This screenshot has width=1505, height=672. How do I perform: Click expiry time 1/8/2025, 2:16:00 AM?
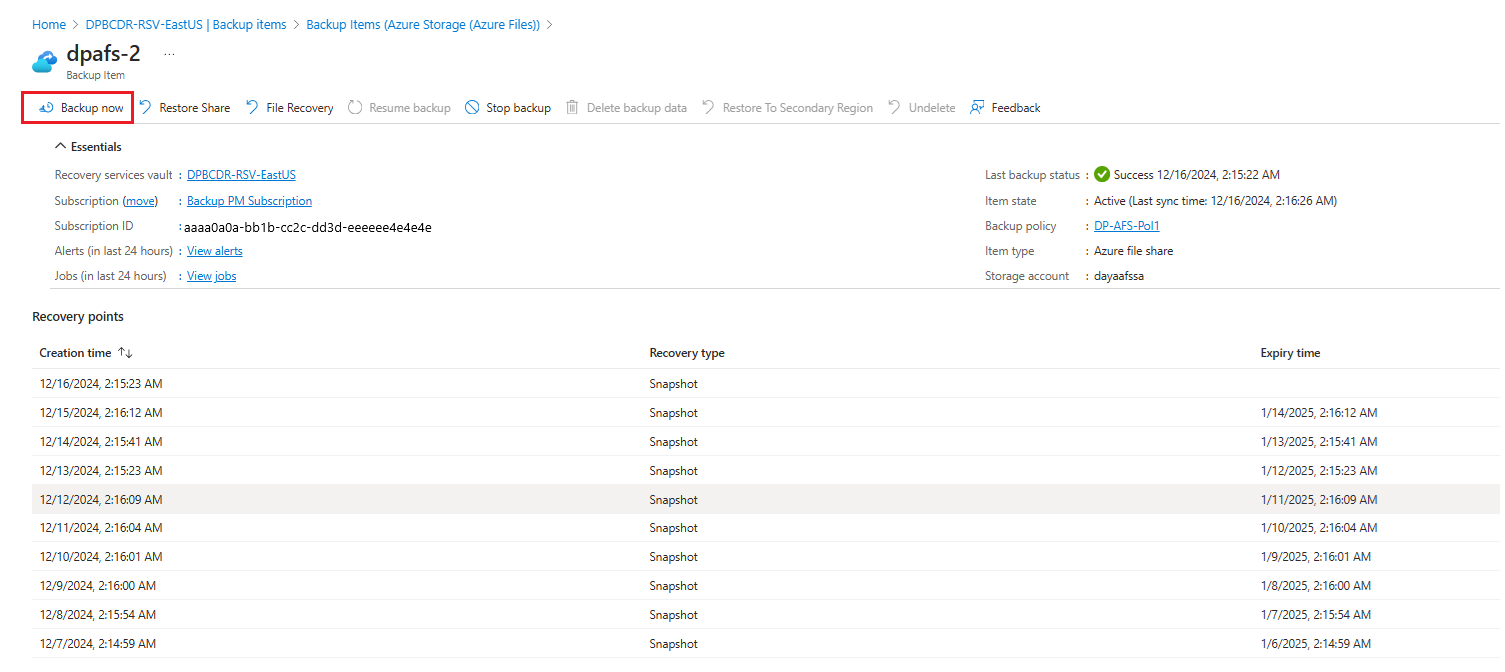coord(1316,586)
